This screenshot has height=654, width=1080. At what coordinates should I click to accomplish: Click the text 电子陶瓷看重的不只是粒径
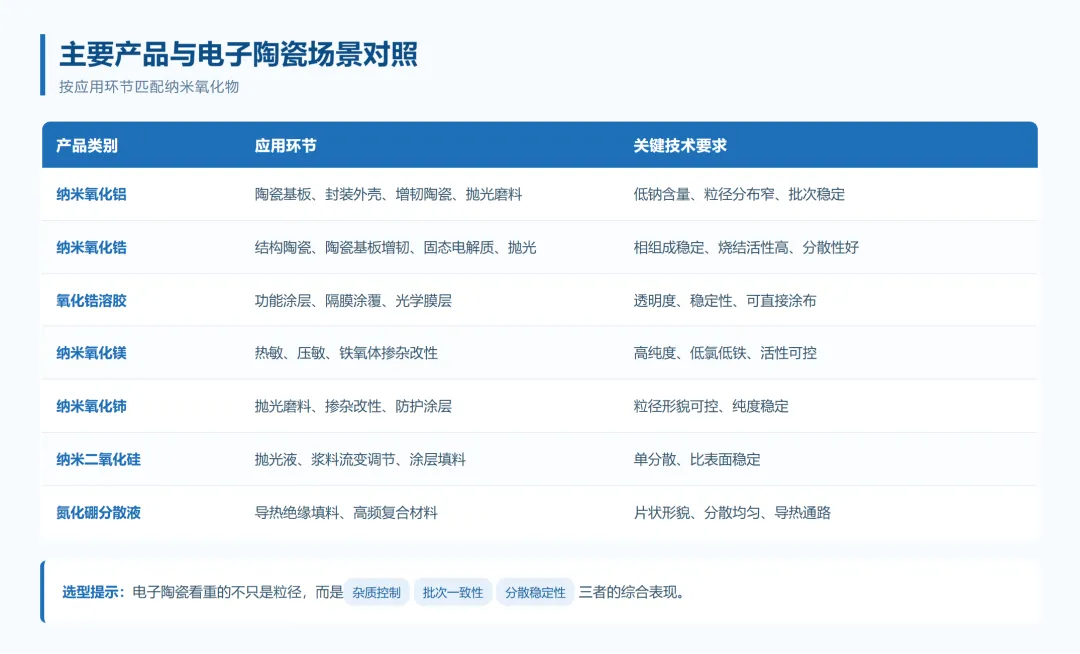pos(216,592)
